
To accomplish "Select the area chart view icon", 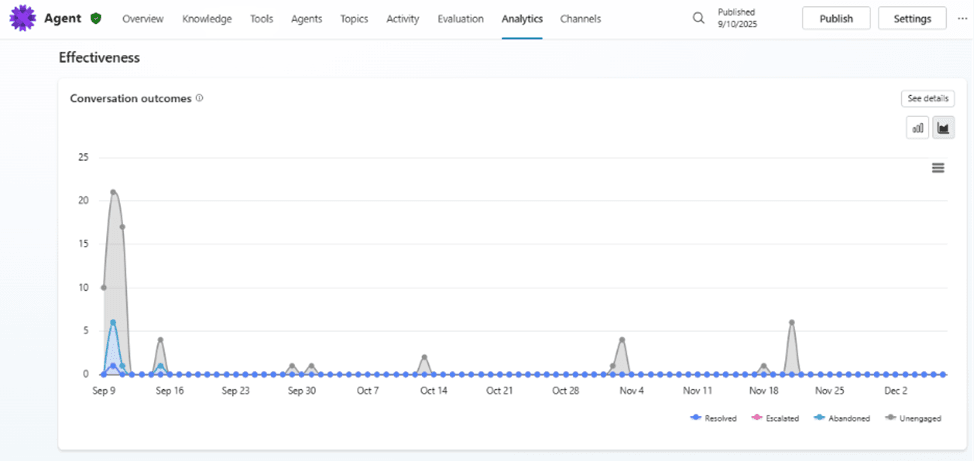I will point(943,128).
